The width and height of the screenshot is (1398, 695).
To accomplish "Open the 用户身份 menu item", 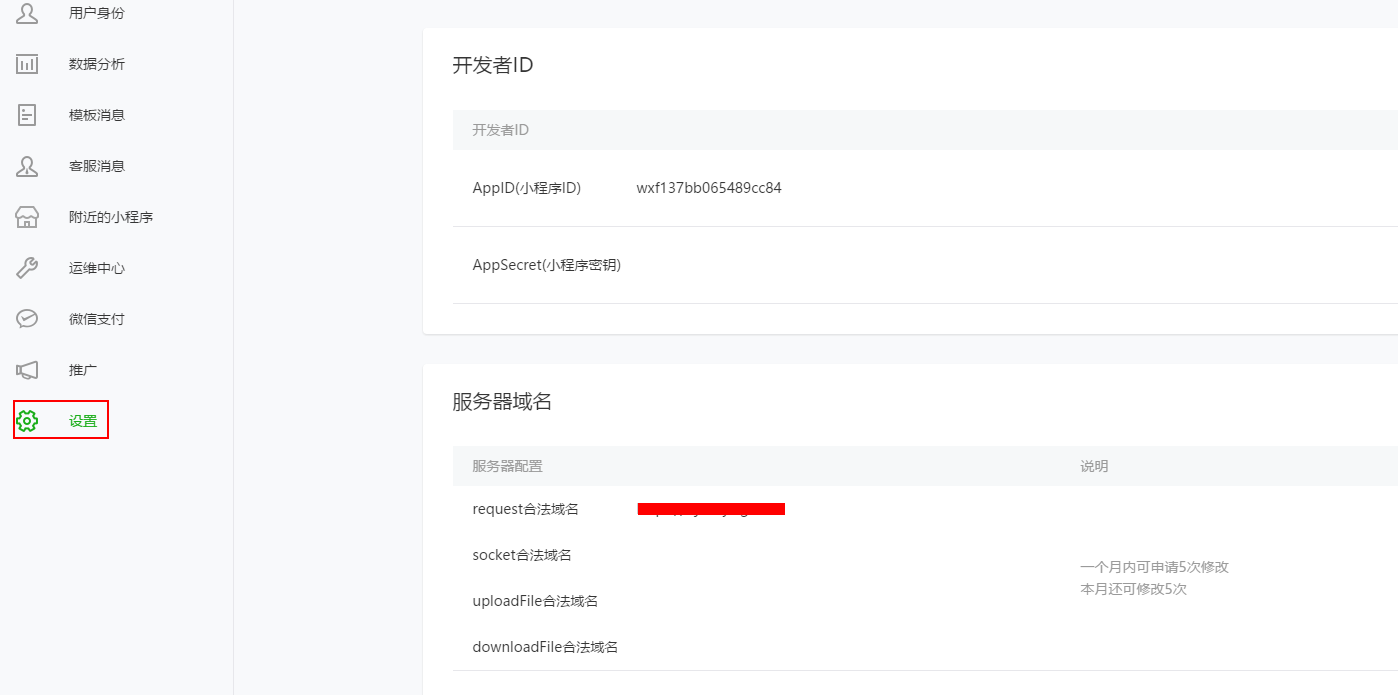I will pos(97,13).
